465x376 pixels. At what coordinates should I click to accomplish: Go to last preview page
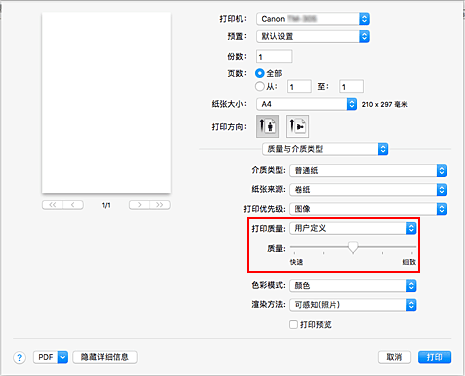click(160, 205)
